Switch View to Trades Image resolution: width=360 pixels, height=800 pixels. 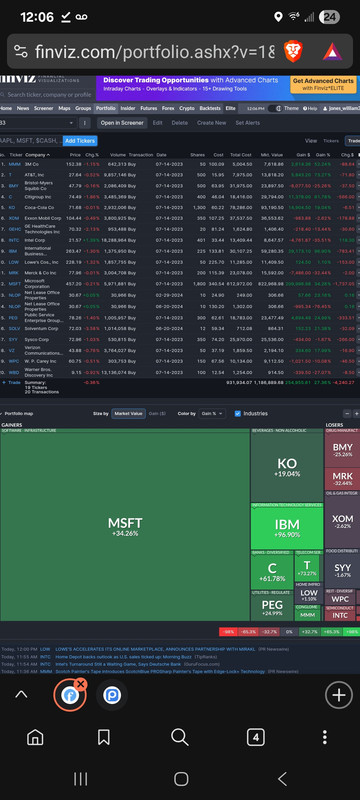point(353,141)
